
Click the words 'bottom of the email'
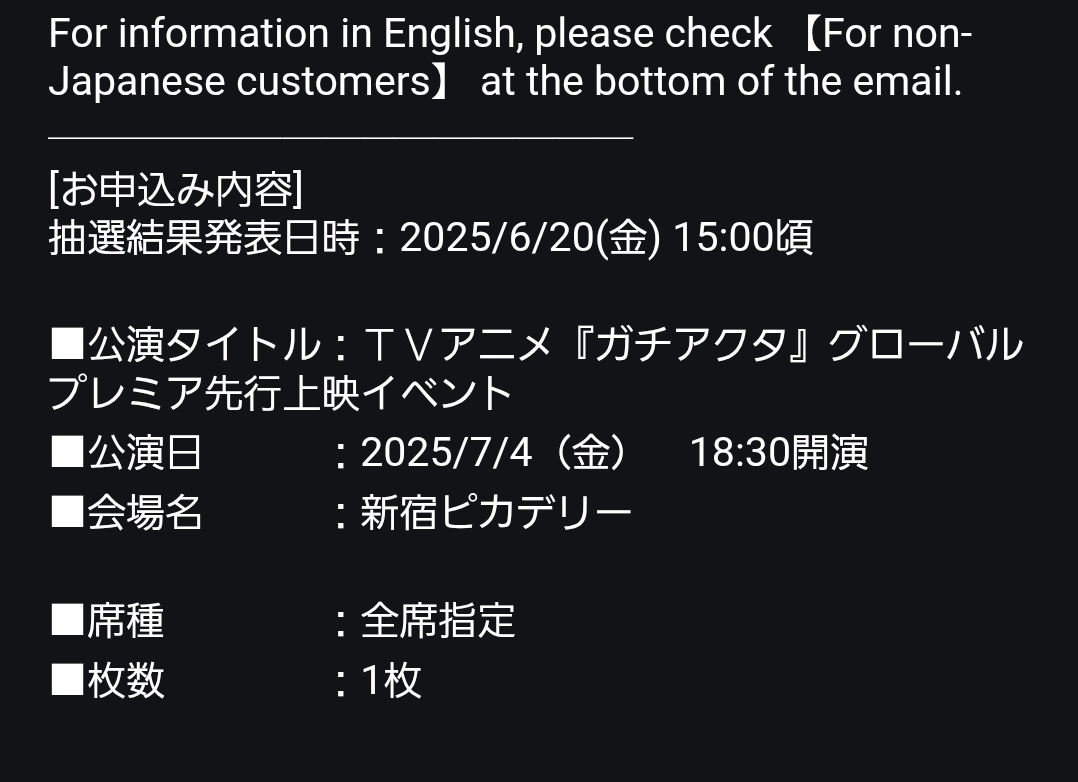coord(778,80)
